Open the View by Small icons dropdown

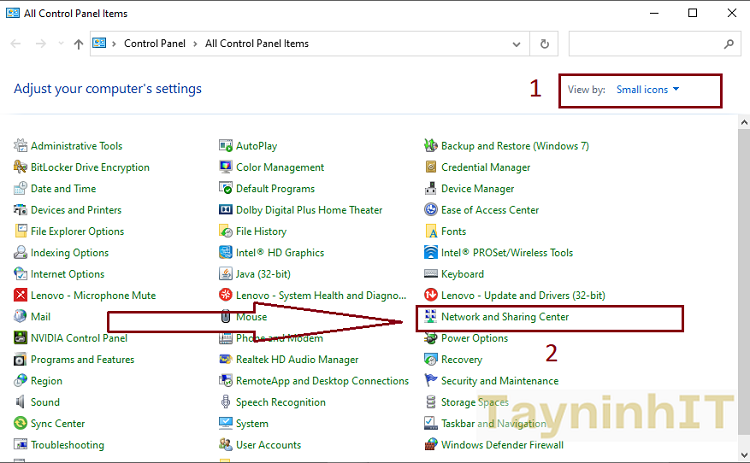click(x=647, y=90)
